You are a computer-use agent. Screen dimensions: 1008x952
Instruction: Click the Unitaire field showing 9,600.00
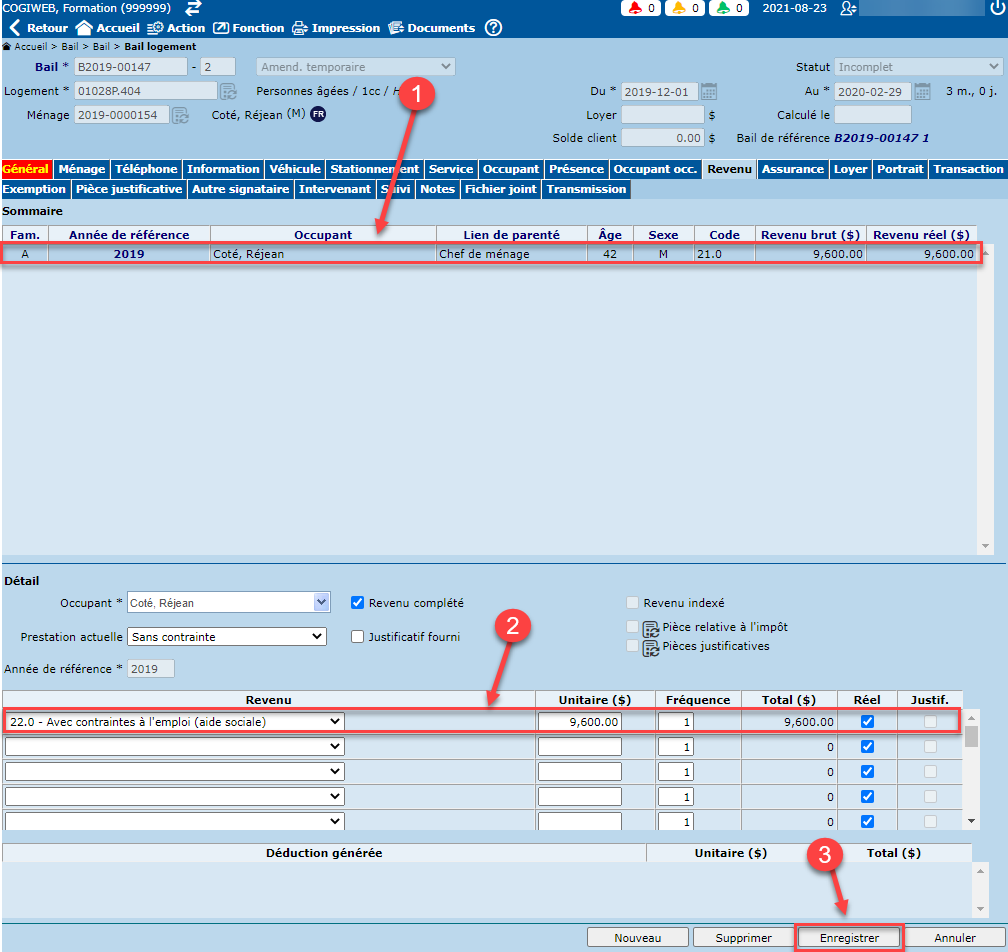(x=580, y=721)
